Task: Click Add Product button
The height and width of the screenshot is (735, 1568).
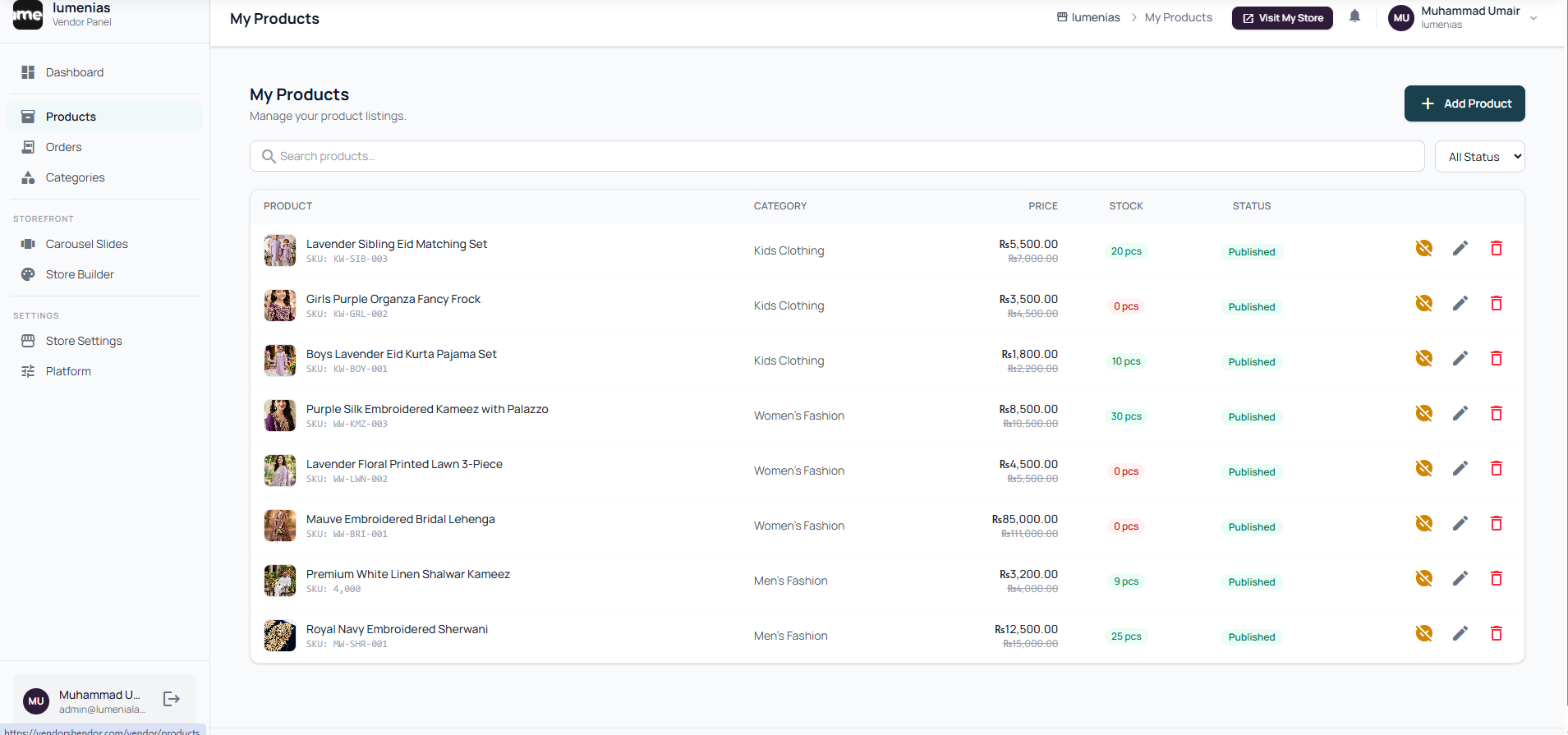Action: [x=1465, y=103]
